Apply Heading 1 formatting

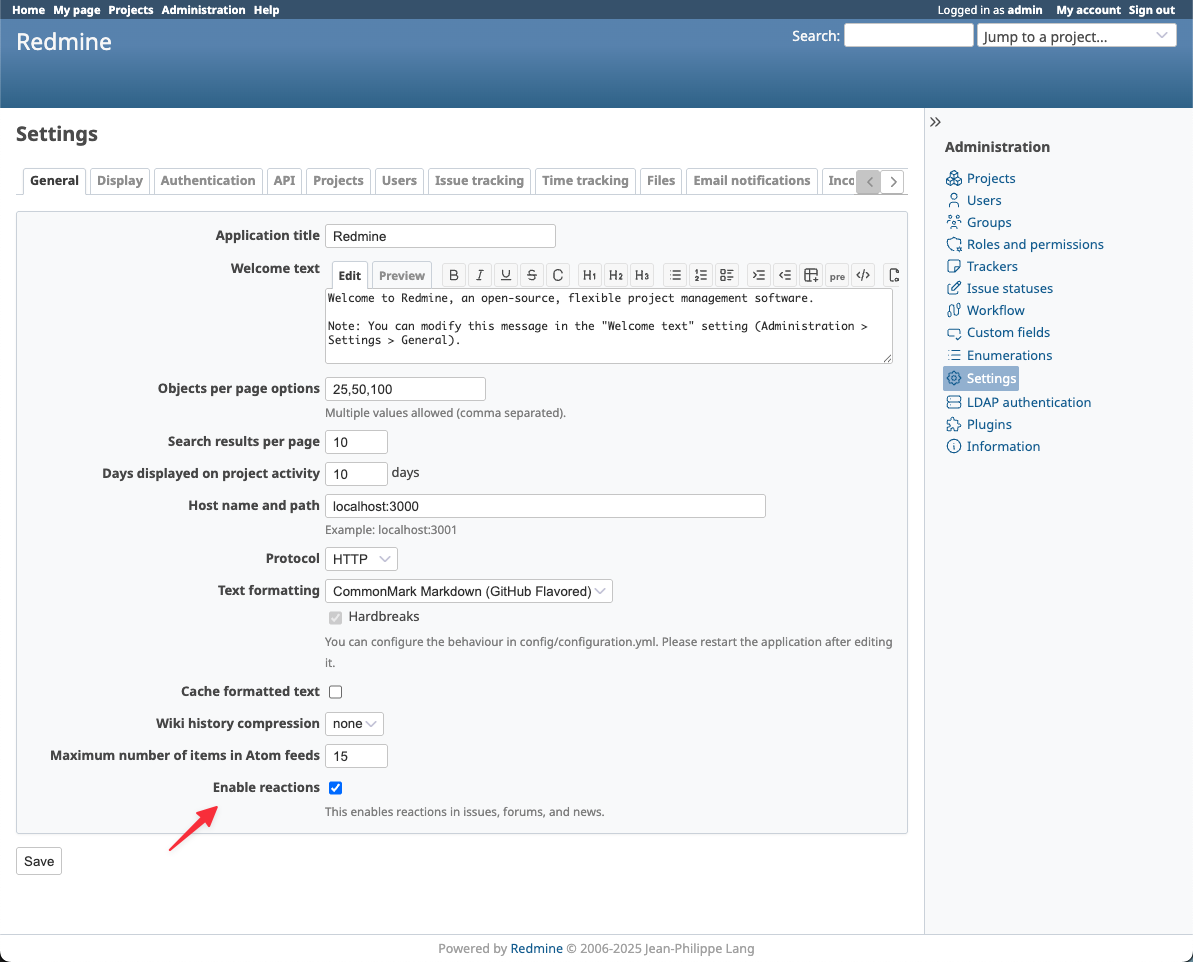click(x=590, y=275)
